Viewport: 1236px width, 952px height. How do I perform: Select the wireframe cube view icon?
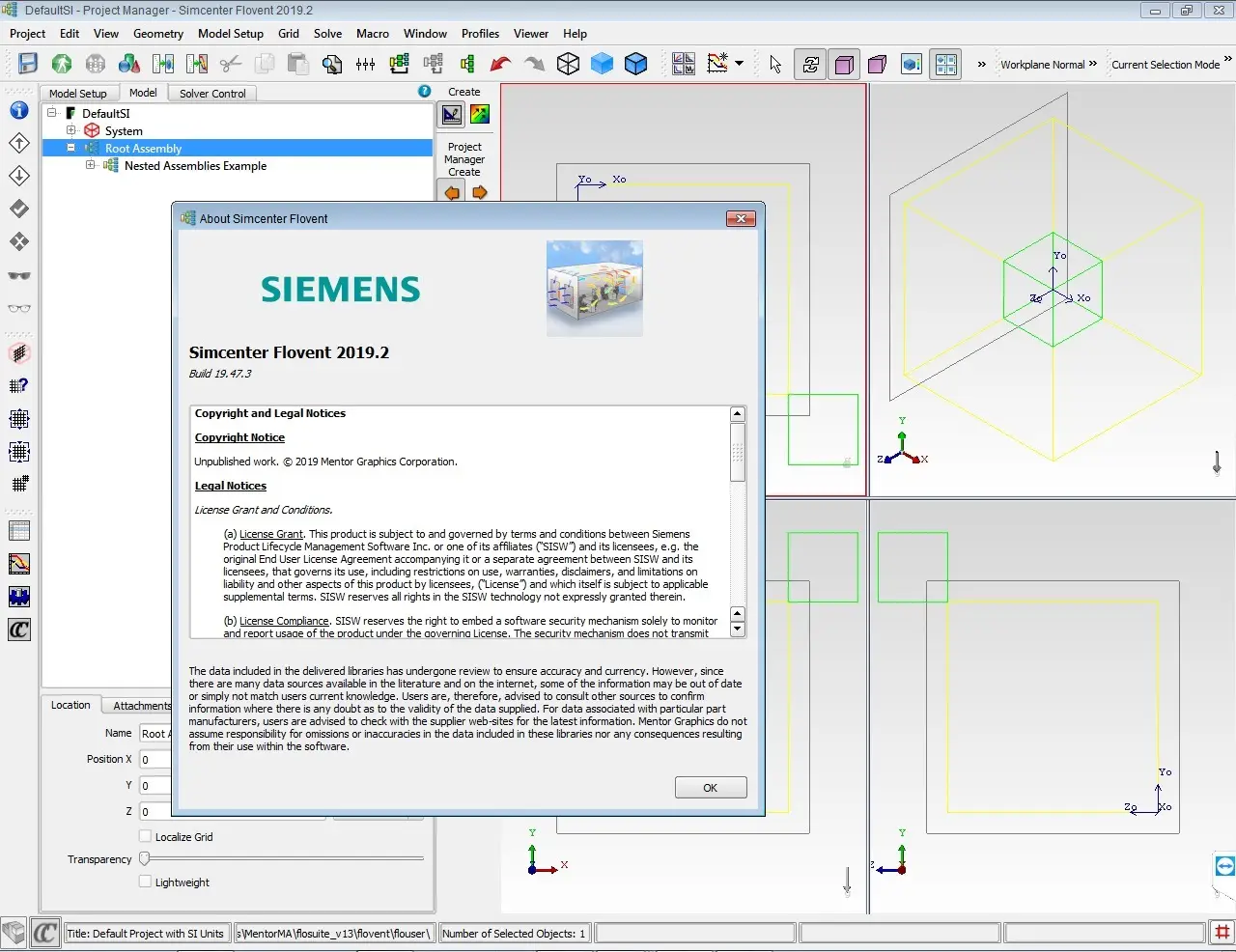(x=569, y=64)
